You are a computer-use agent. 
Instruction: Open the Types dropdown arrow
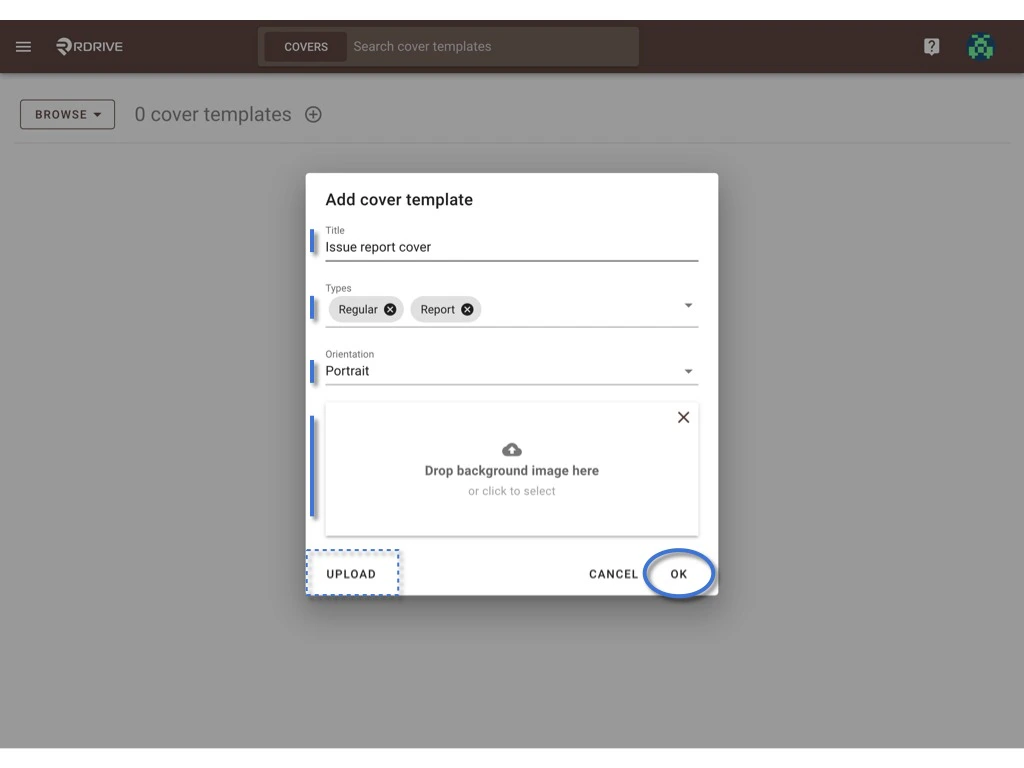click(x=688, y=306)
